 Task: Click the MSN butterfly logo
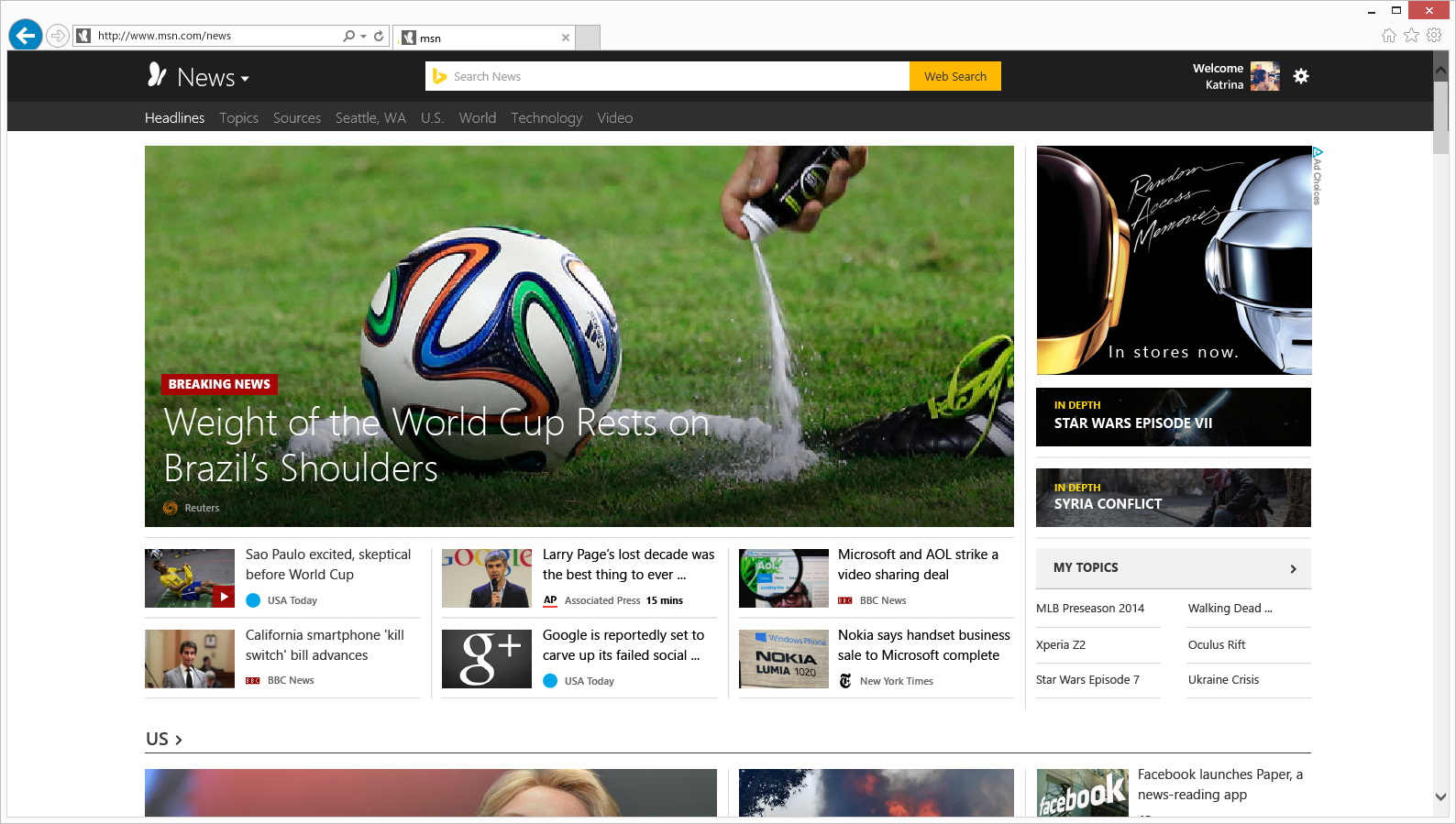(157, 76)
